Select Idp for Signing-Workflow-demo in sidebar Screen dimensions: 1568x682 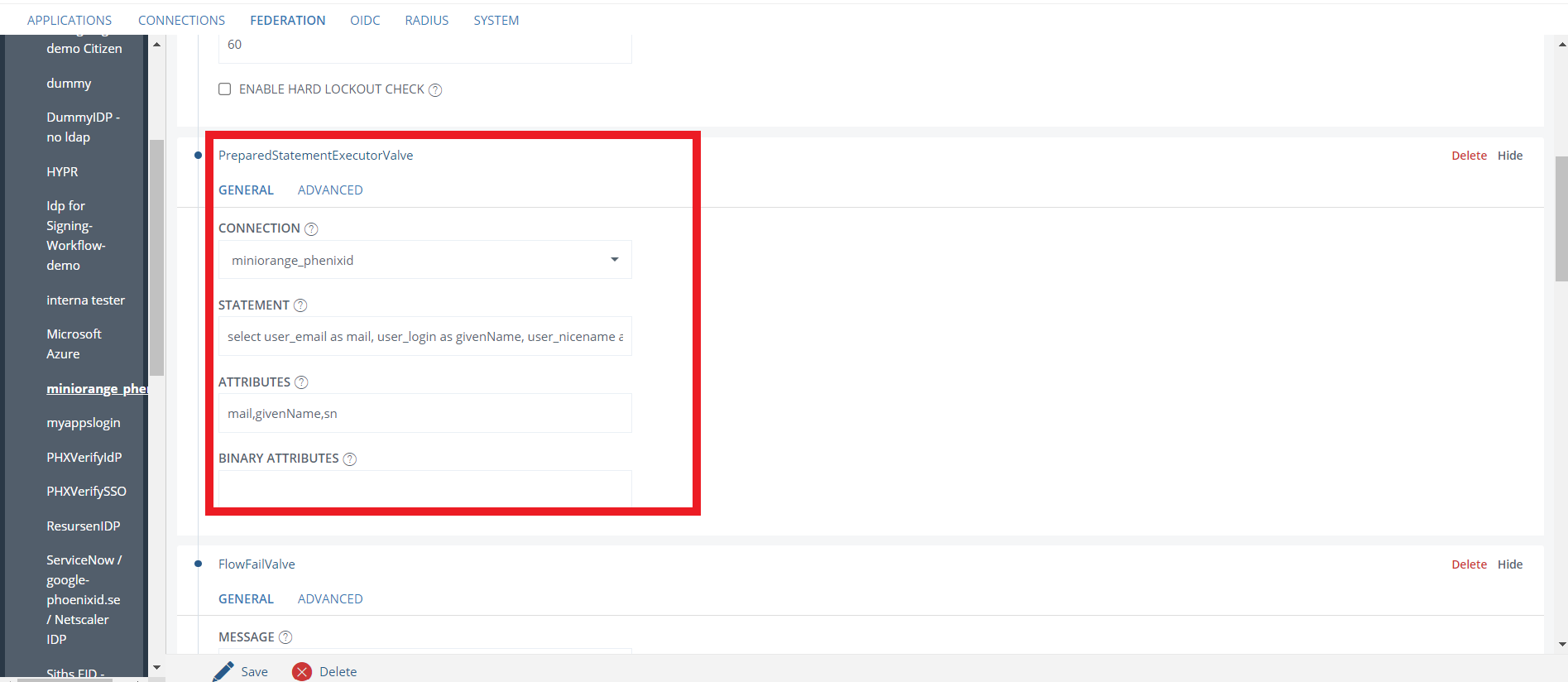click(76, 236)
